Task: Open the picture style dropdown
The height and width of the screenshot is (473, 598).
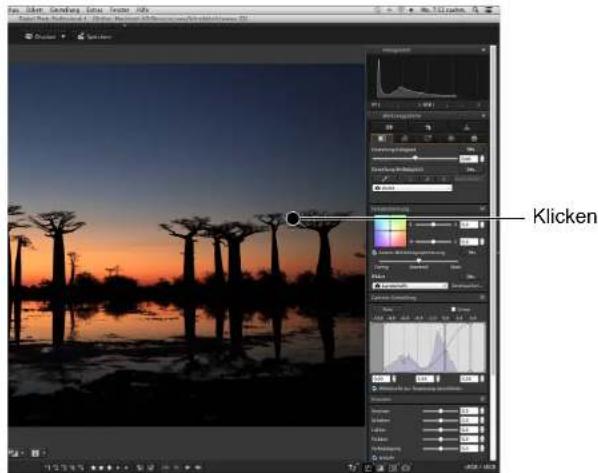Action: pyautogui.click(x=410, y=285)
